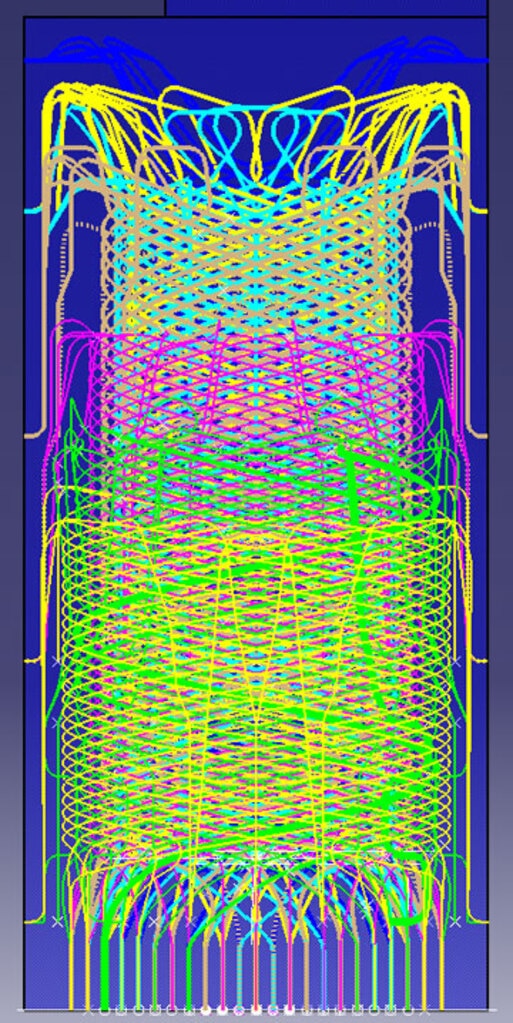513x1023 pixels.
Task: Click the lowest white X marker on the right side
Action: click(456, 921)
